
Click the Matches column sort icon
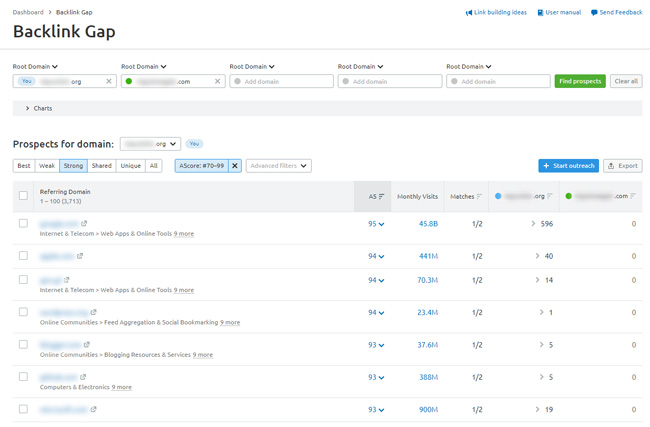(479, 197)
